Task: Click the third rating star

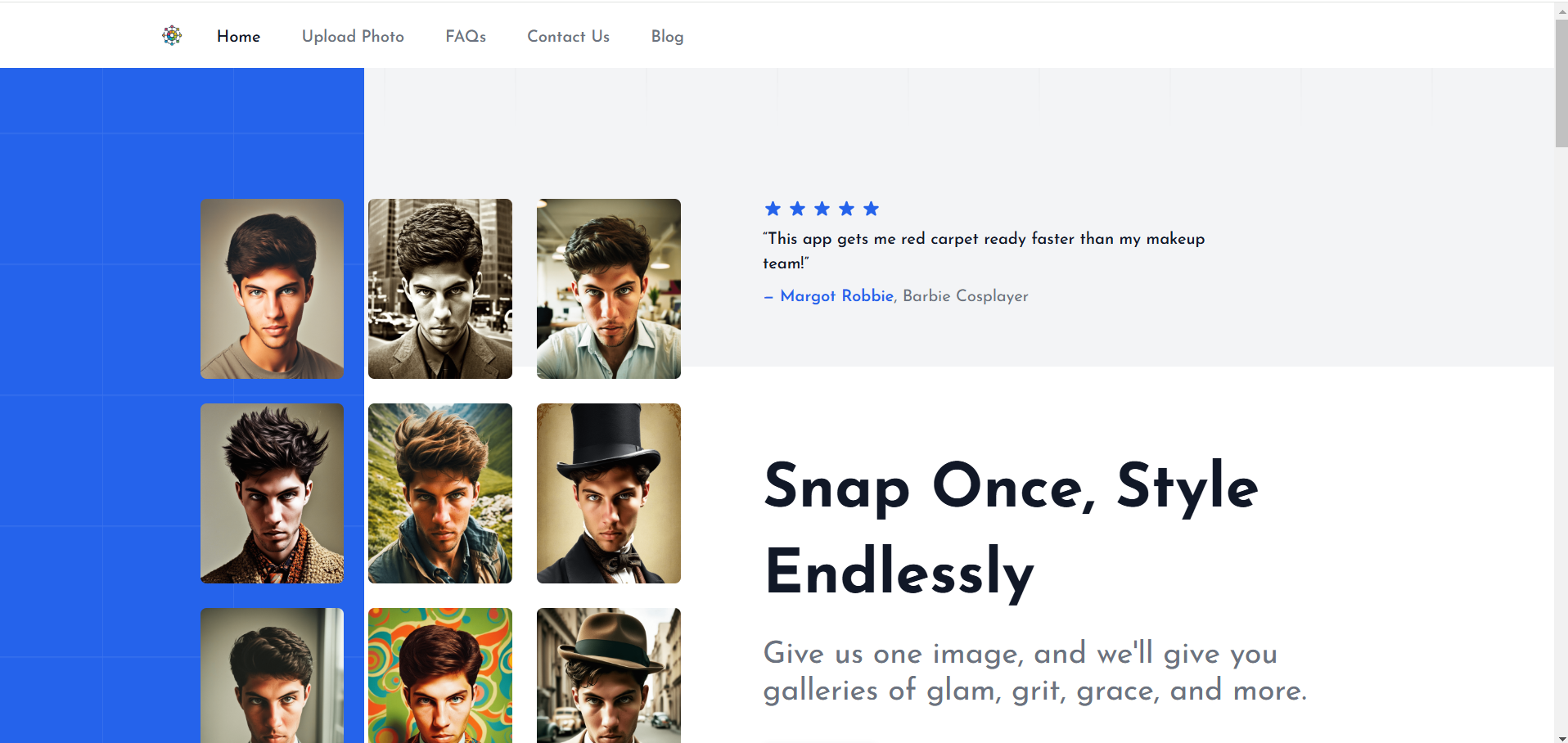Action: [822, 209]
